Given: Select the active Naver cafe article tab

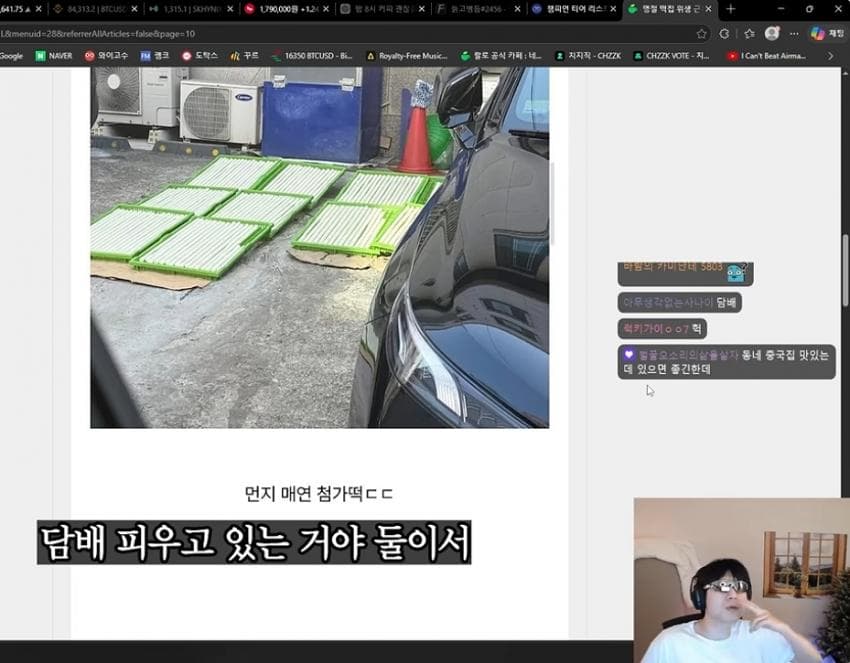Looking at the screenshot, I should (669, 9).
